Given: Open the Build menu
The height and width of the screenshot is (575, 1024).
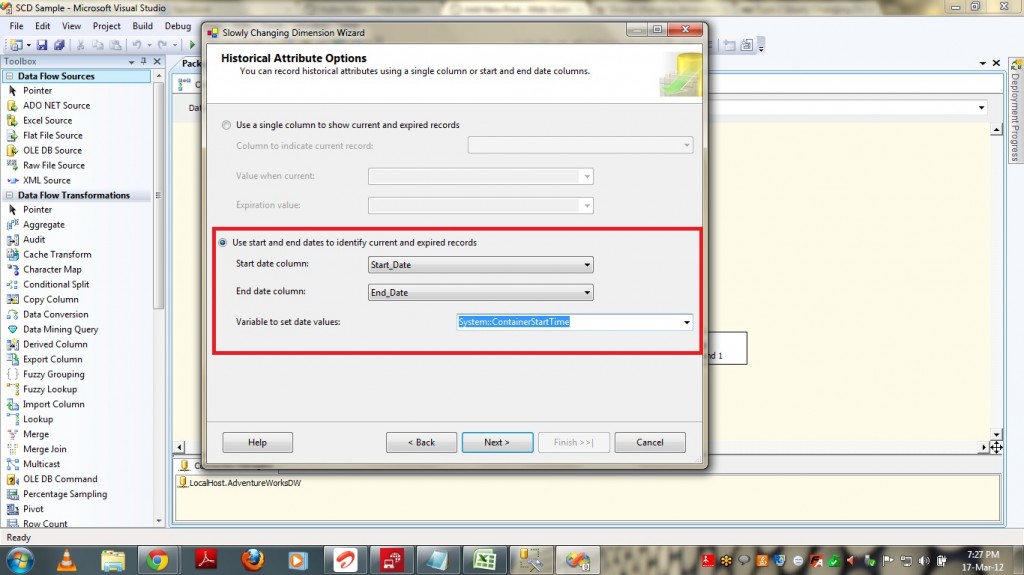Looking at the screenshot, I should pos(142,26).
